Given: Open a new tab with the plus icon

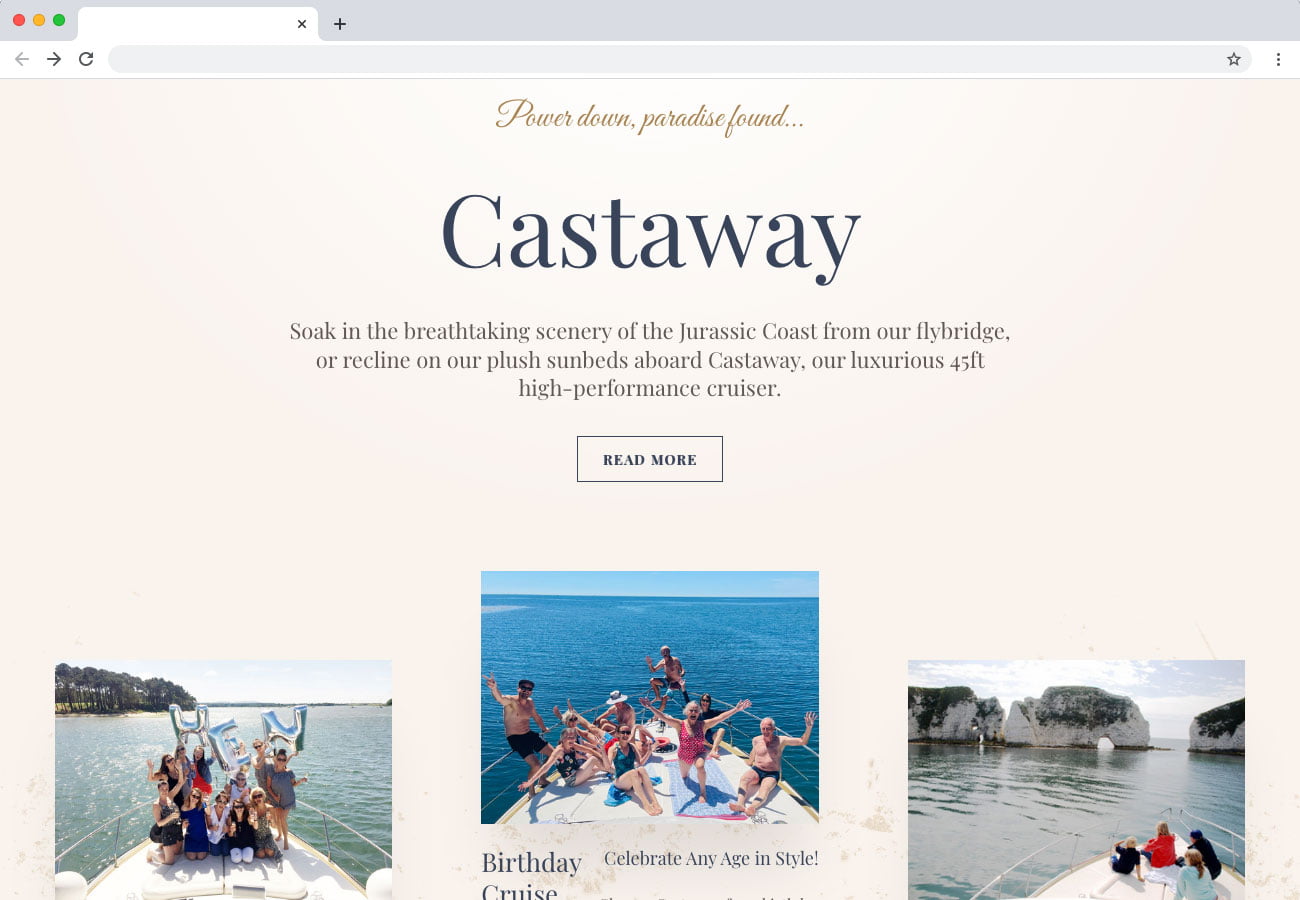Looking at the screenshot, I should (340, 24).
